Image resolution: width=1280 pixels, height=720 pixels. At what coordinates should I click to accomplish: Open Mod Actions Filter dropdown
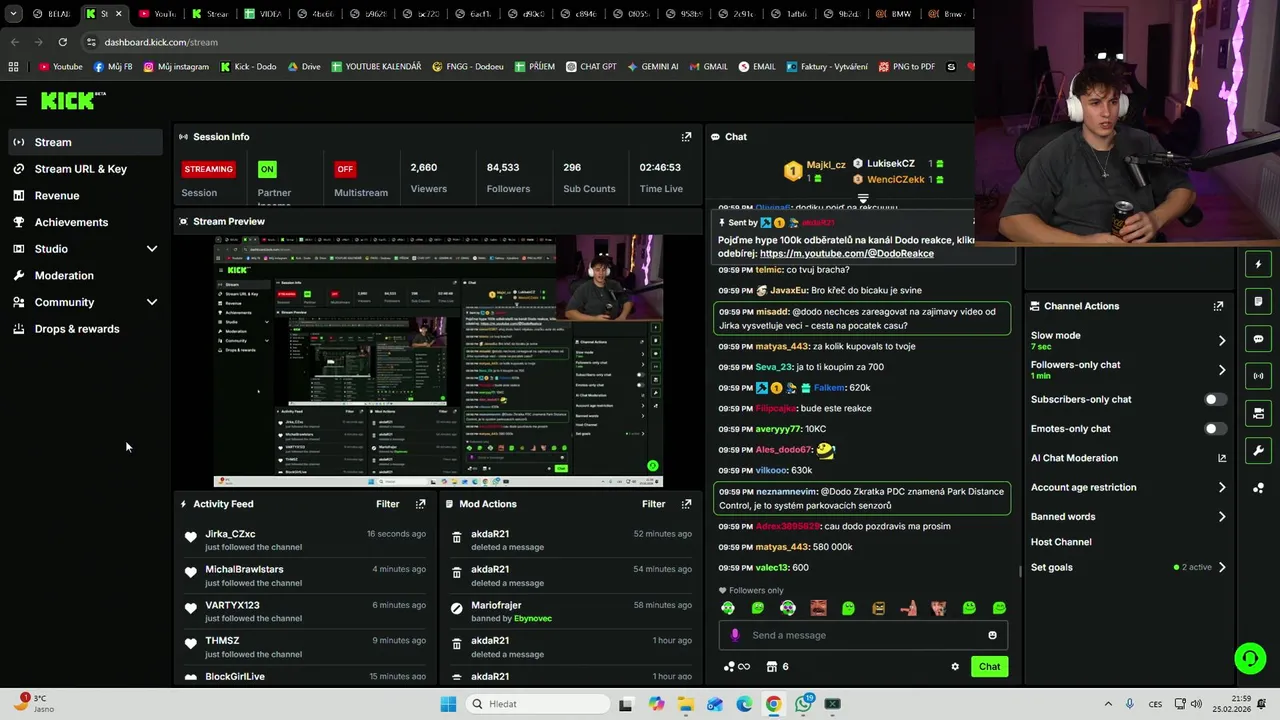tap(653, 504)
